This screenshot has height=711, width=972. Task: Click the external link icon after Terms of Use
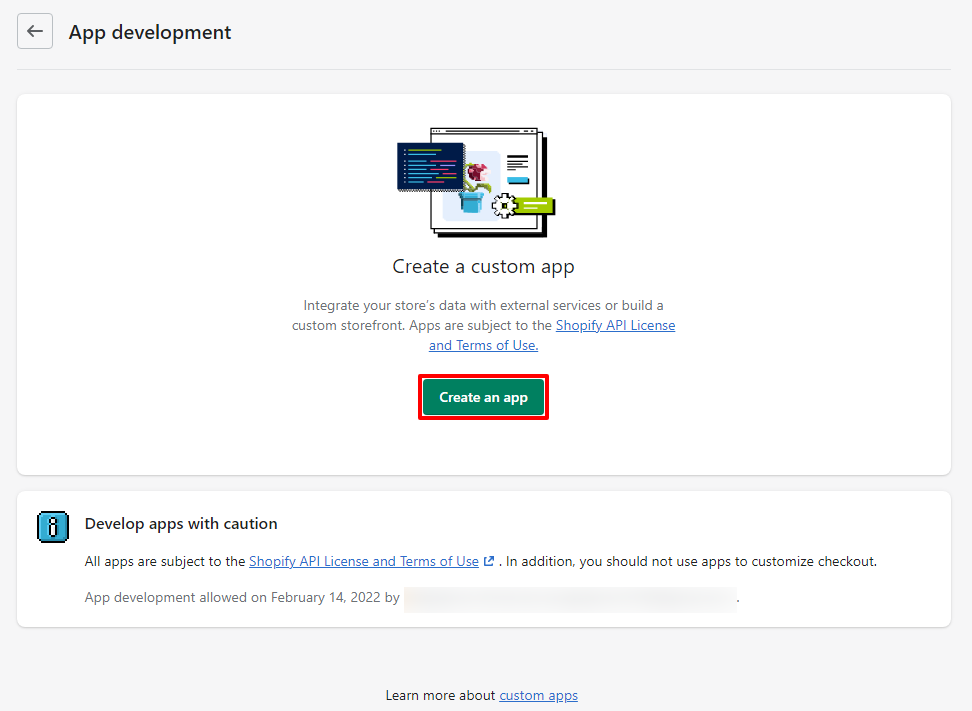point(489,562)
